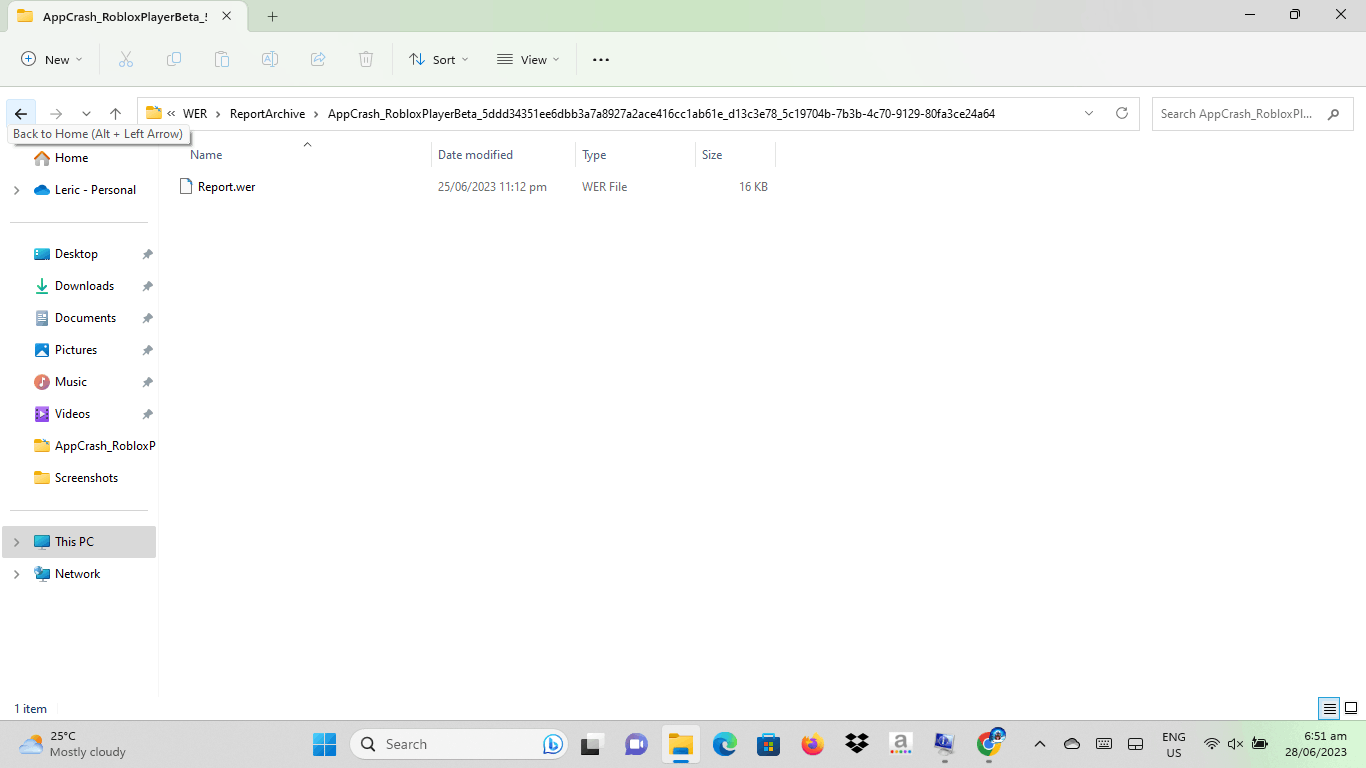Open the See more menu

point(600,59)
